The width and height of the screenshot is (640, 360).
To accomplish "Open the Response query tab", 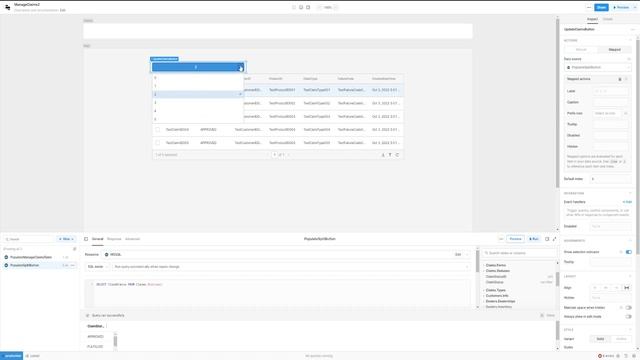I will [114, 239].
